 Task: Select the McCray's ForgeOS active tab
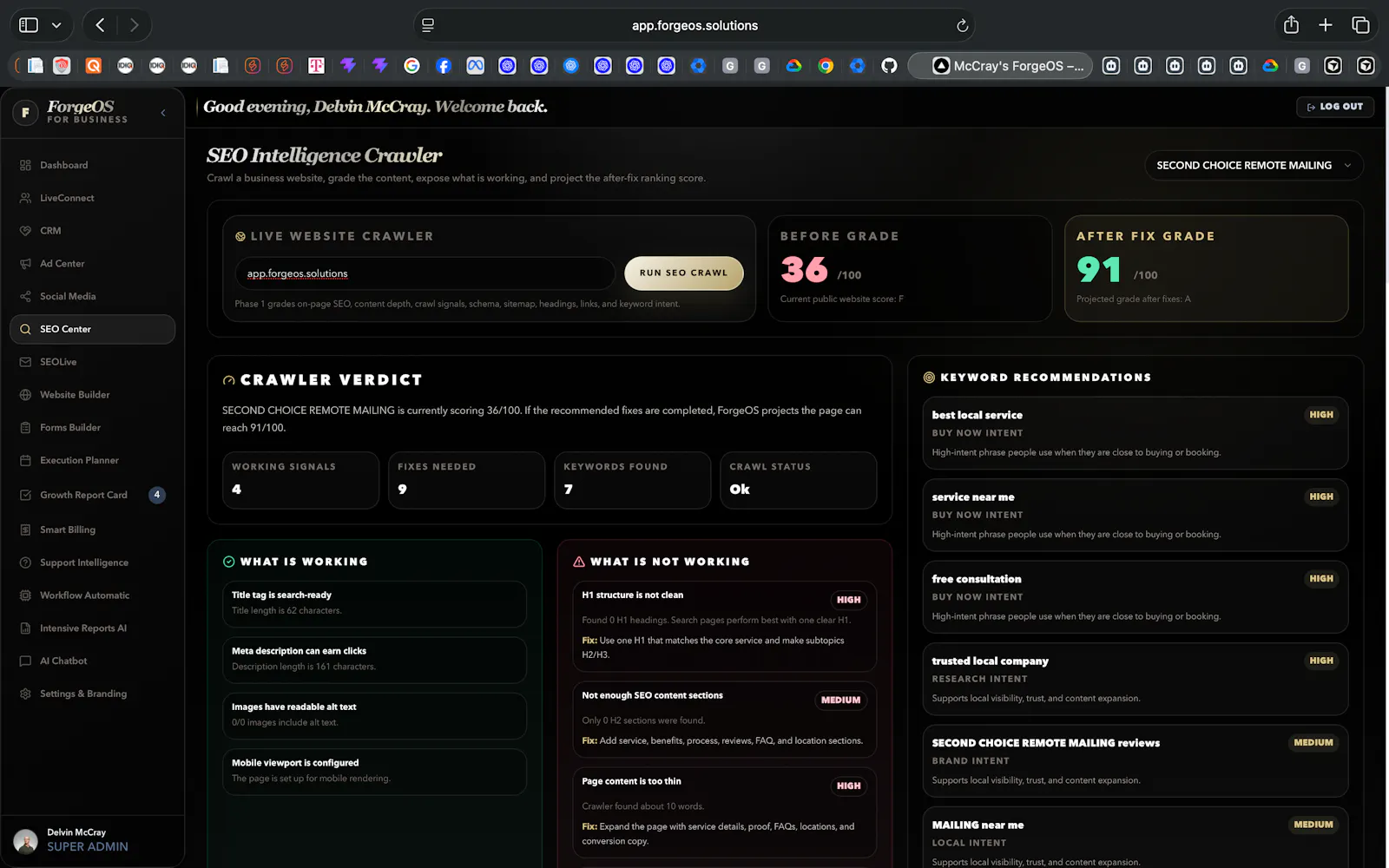click(999, 65)
